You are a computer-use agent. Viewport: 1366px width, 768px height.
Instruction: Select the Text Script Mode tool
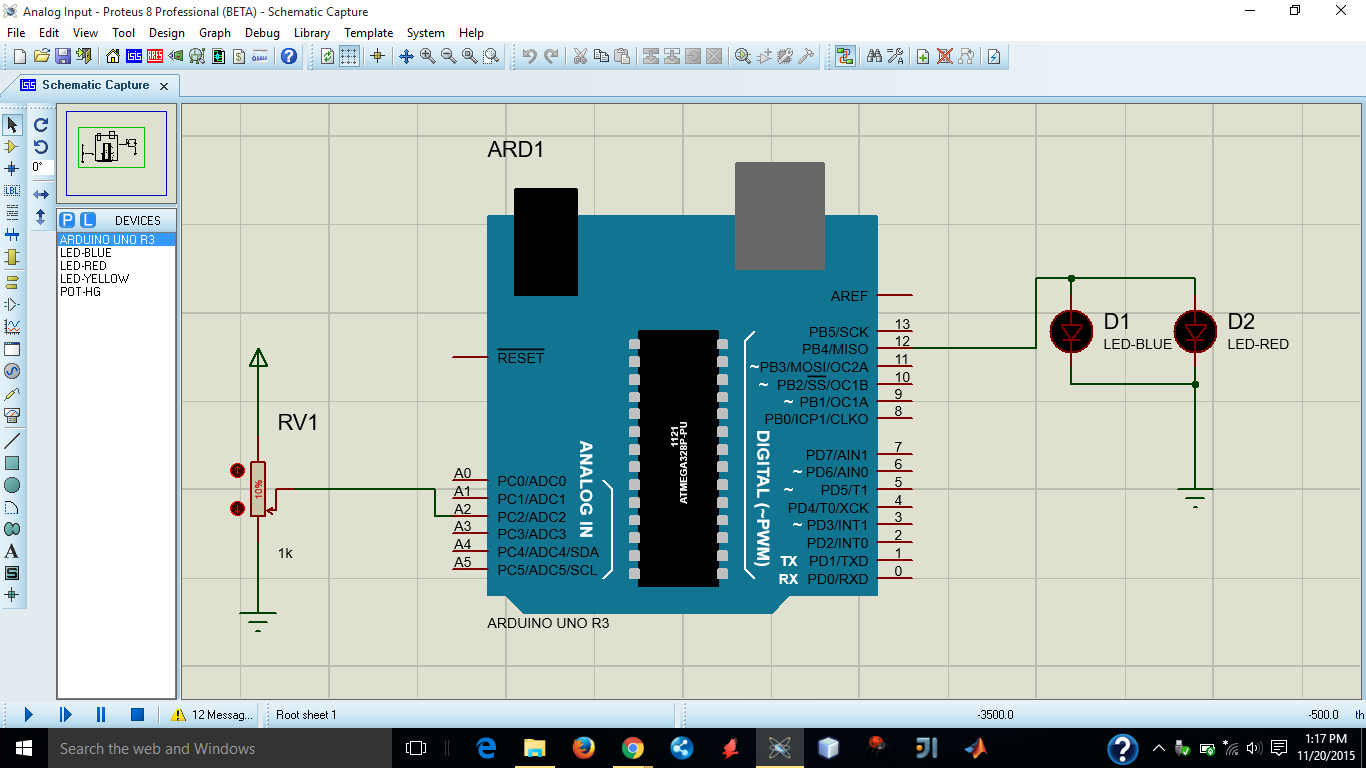click(12, 212)
